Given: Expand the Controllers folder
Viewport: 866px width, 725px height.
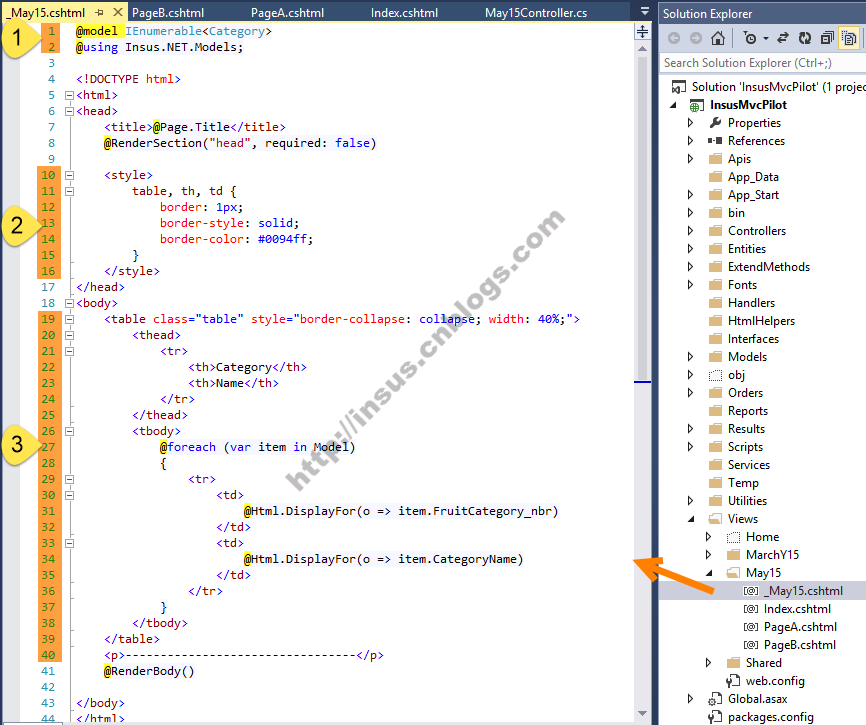Looking at the screenshot, I should pos(690,231).
